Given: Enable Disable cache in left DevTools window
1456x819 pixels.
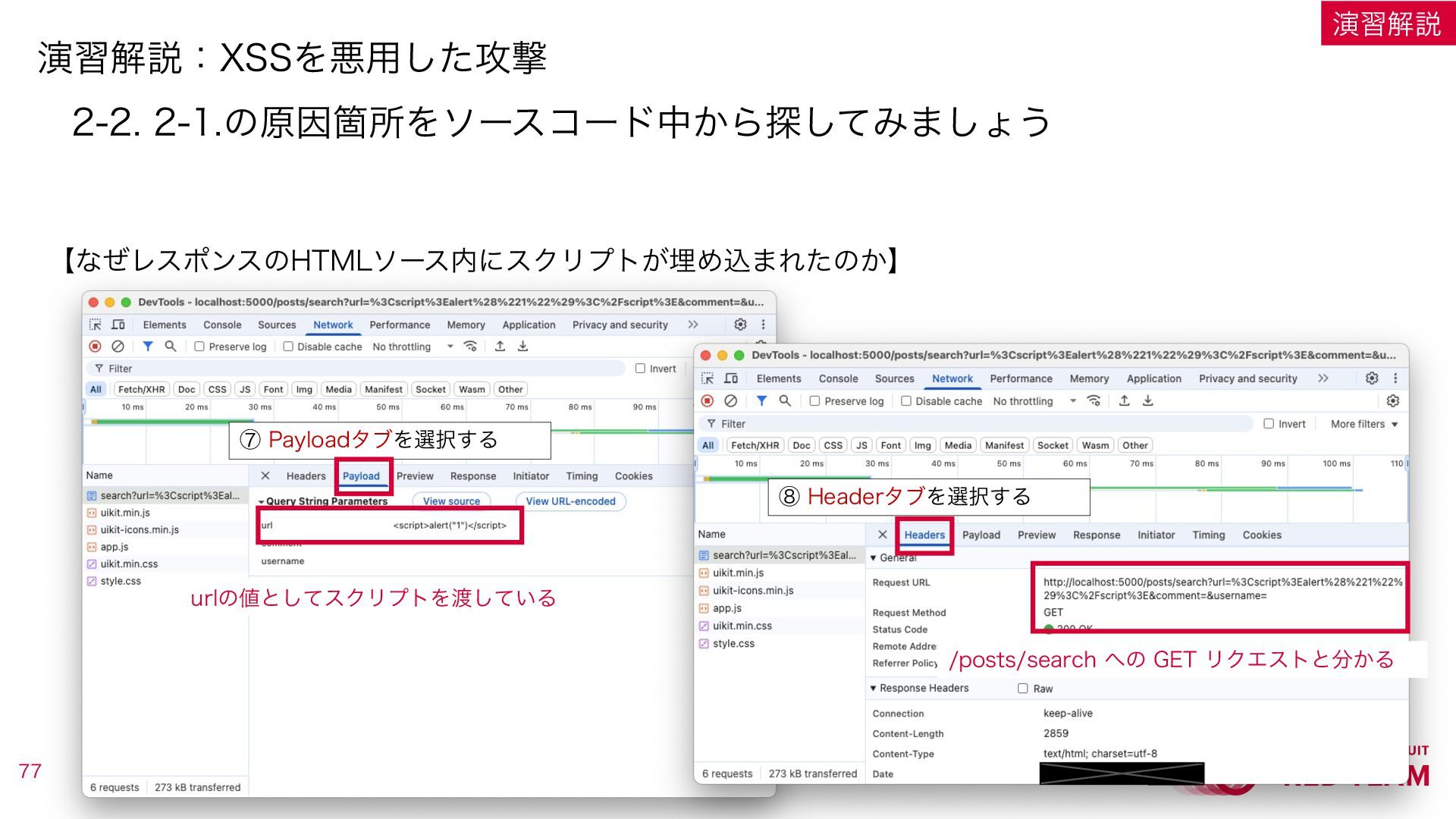Looking at the screenshot, I should point(288,347).
